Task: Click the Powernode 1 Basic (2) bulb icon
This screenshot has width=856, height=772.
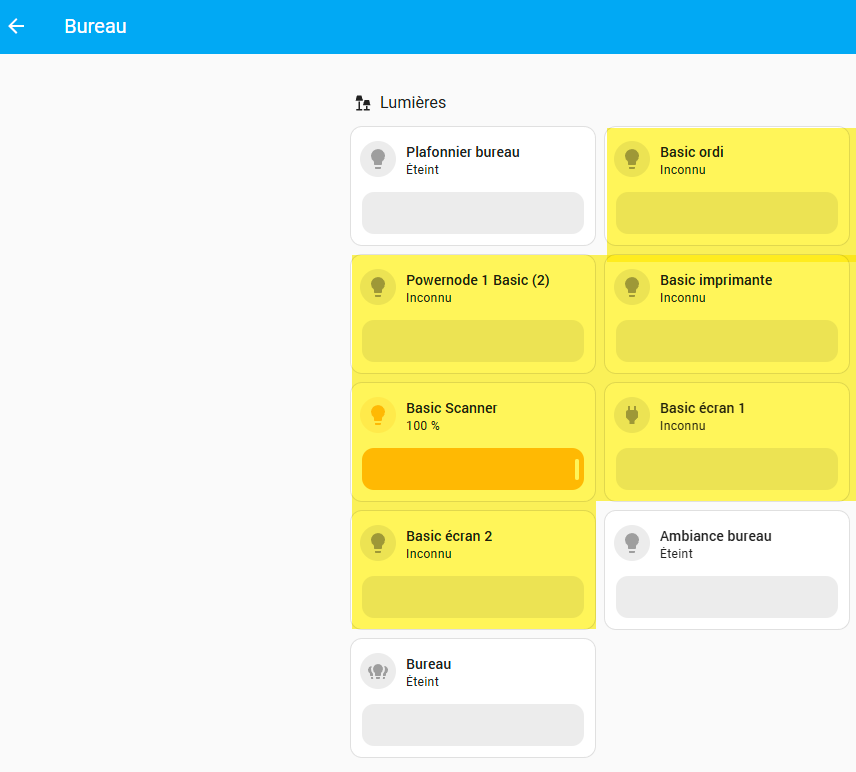Action: 378,286
